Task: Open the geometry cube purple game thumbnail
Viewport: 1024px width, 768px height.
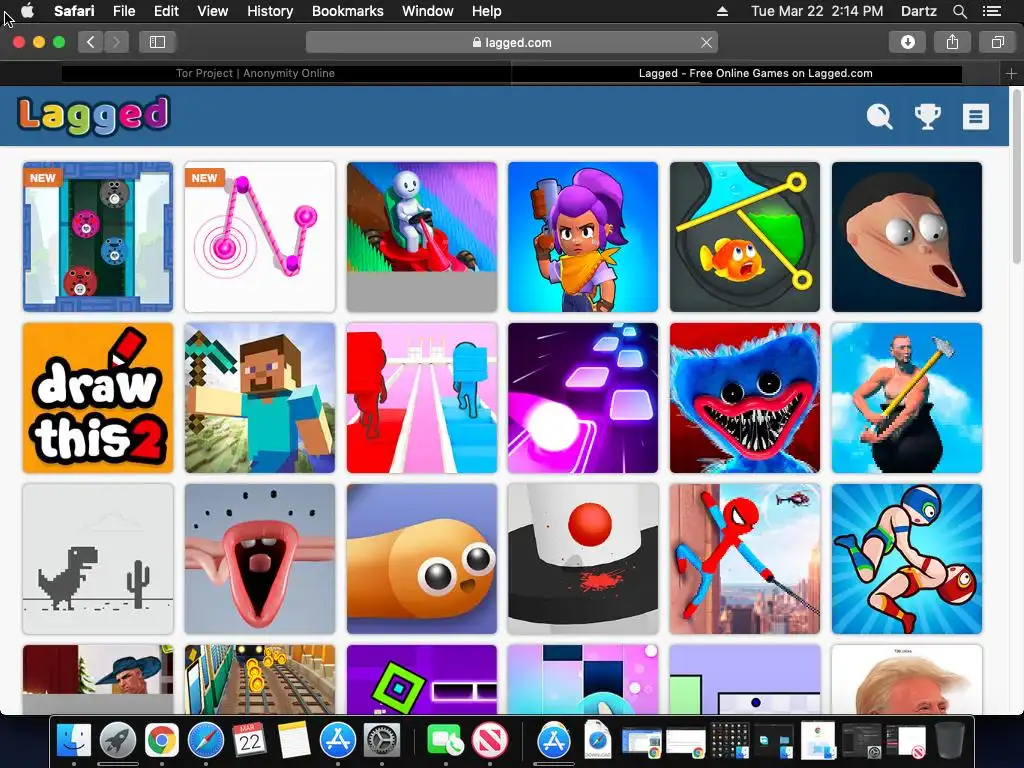Action: (422, 679)
